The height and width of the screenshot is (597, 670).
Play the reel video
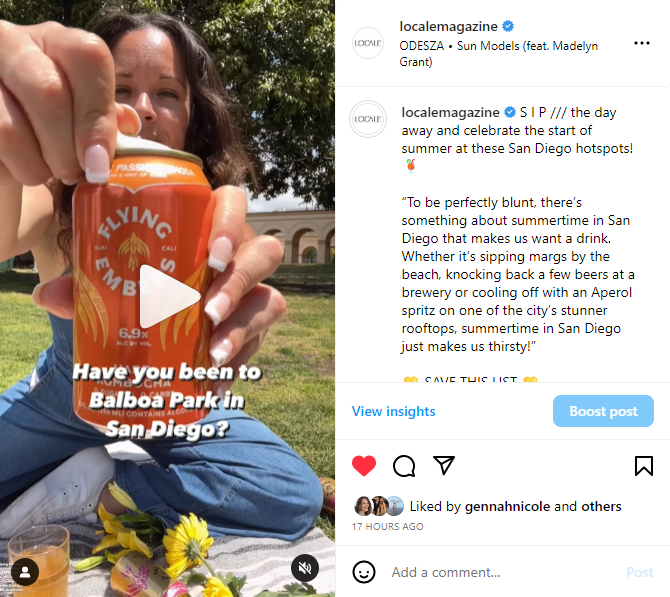[x=170, y=297]
